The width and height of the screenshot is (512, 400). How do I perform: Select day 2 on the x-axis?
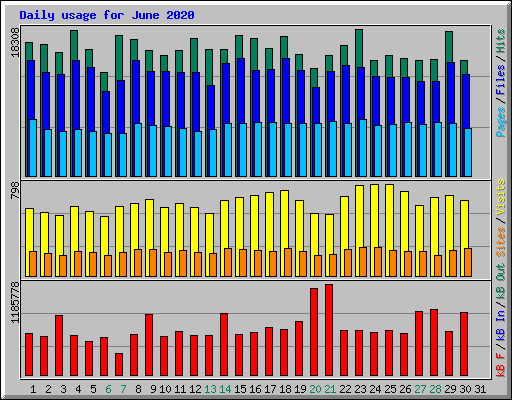point(48,389)
